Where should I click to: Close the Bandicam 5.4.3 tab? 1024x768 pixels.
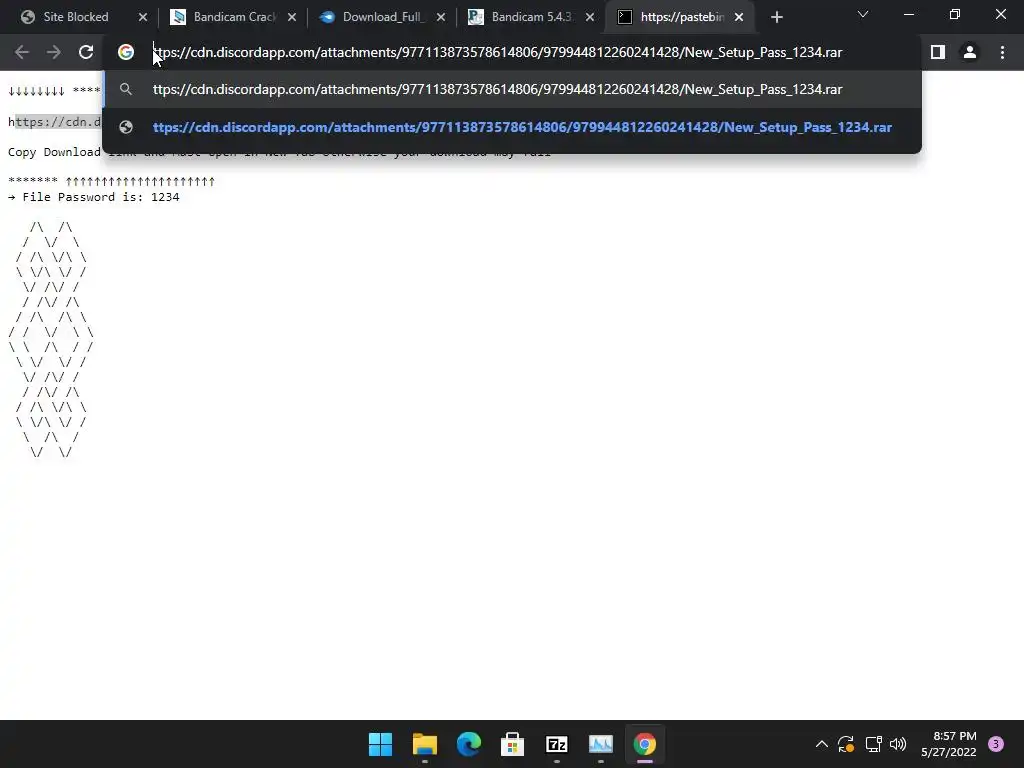pyautogui.click(x=590, y=17)
